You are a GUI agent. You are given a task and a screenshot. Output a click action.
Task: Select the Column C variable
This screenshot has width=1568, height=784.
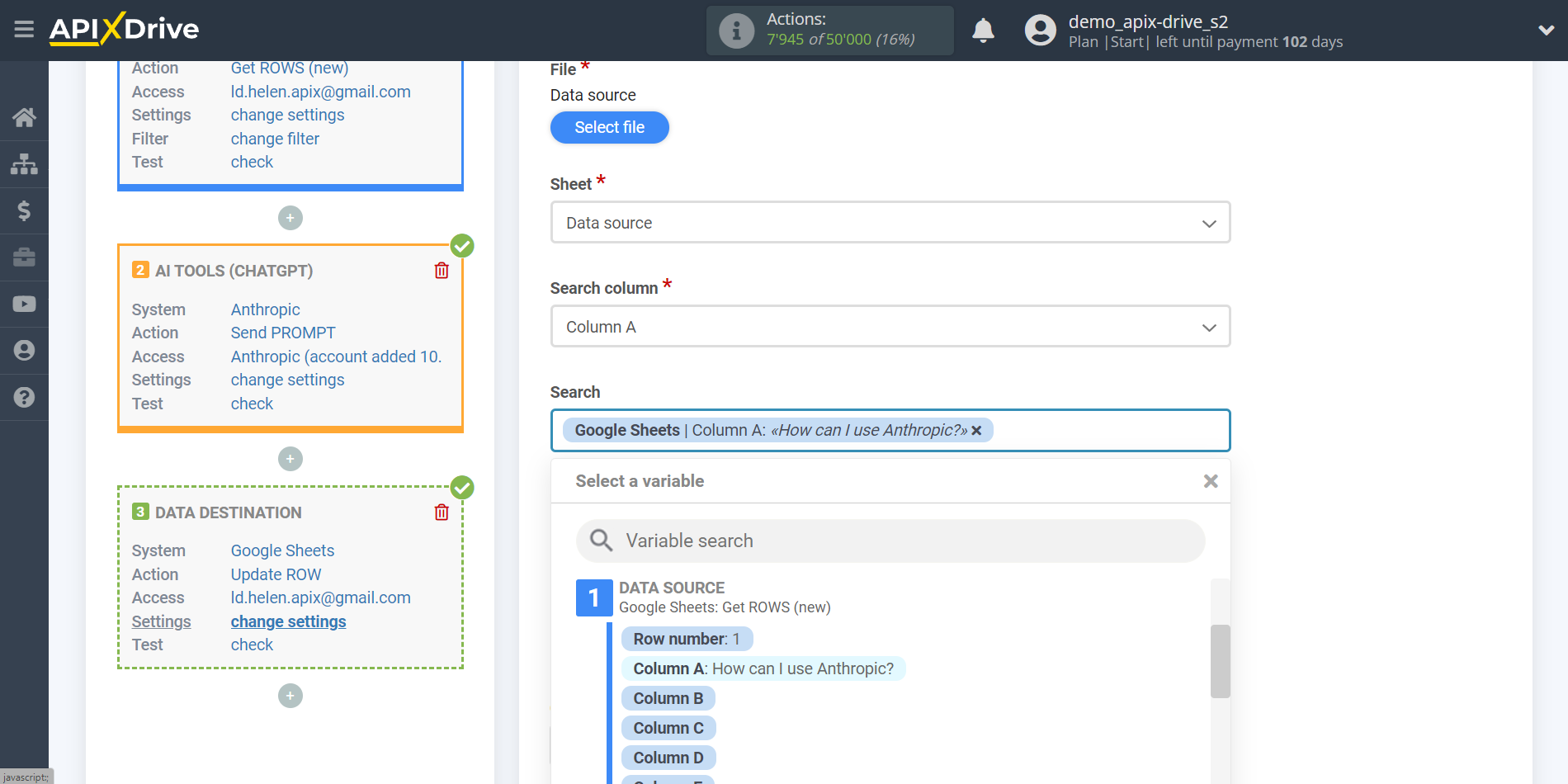tap(668, 728)
